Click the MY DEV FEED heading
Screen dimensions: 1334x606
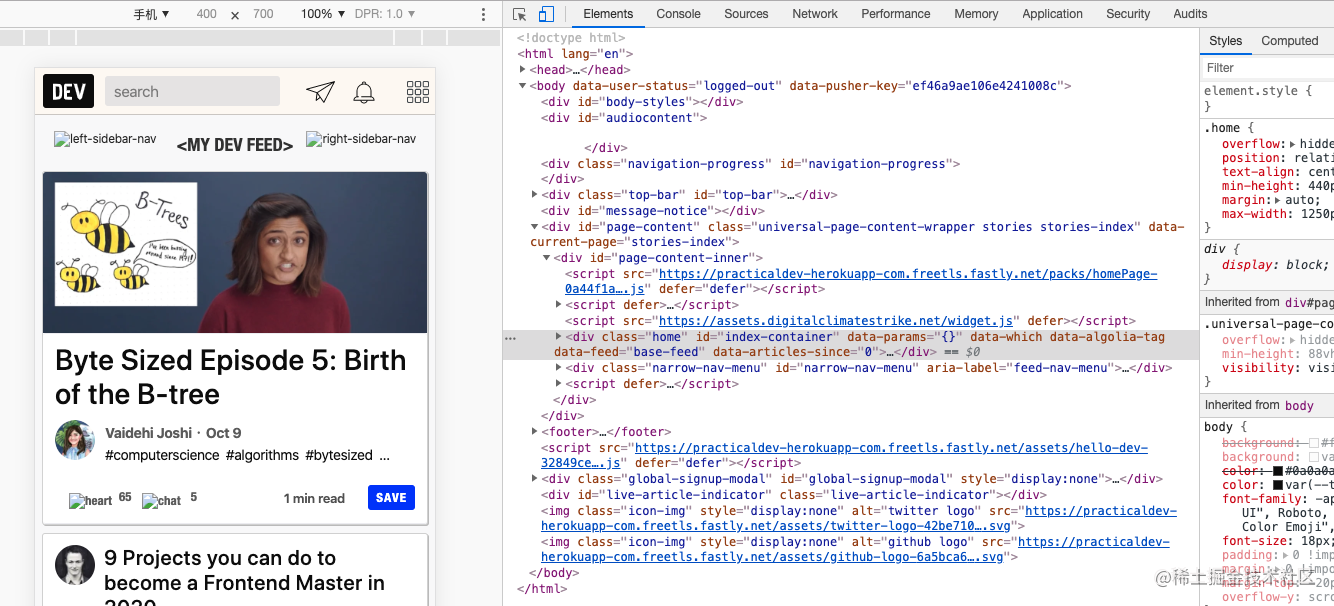point(235,145)
